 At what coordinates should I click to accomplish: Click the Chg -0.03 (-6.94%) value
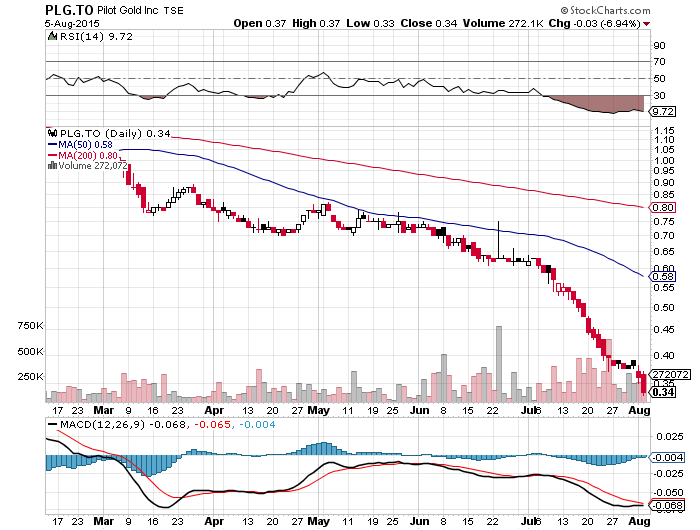(x=595, y=23)
